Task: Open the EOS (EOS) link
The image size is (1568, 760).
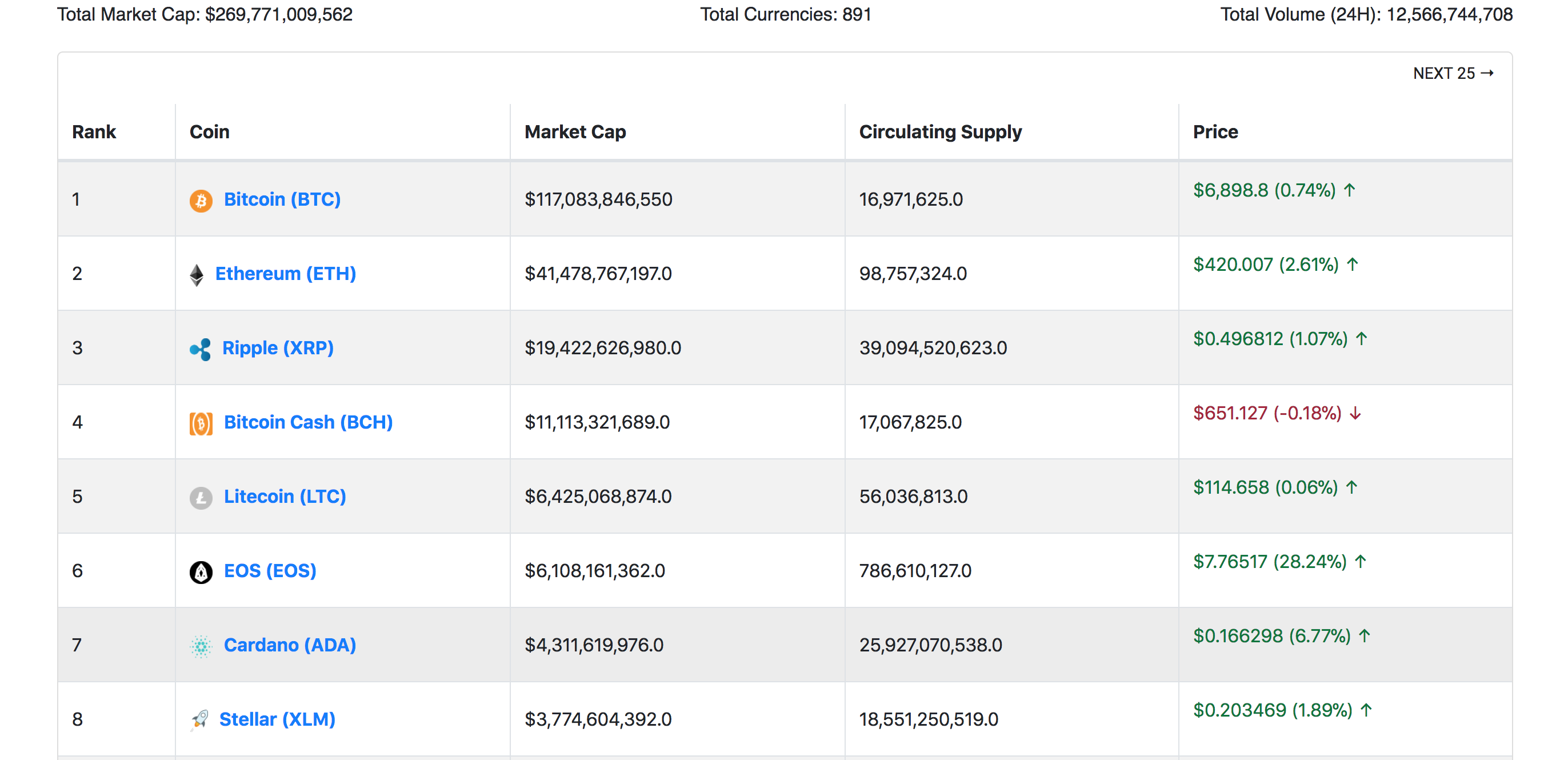Action: (270, 571)
